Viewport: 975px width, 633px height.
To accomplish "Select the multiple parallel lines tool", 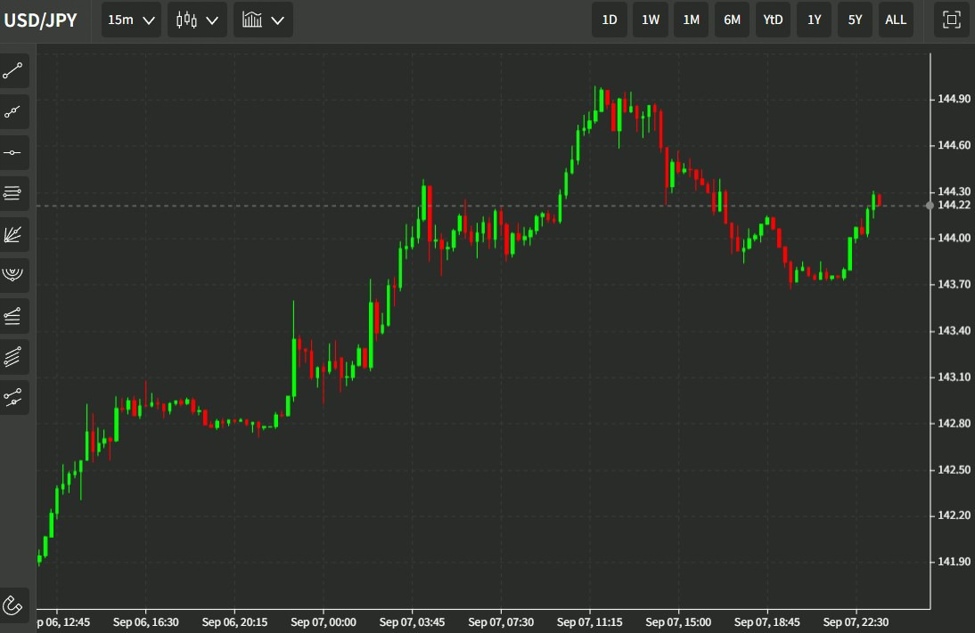I will (13, 356).
